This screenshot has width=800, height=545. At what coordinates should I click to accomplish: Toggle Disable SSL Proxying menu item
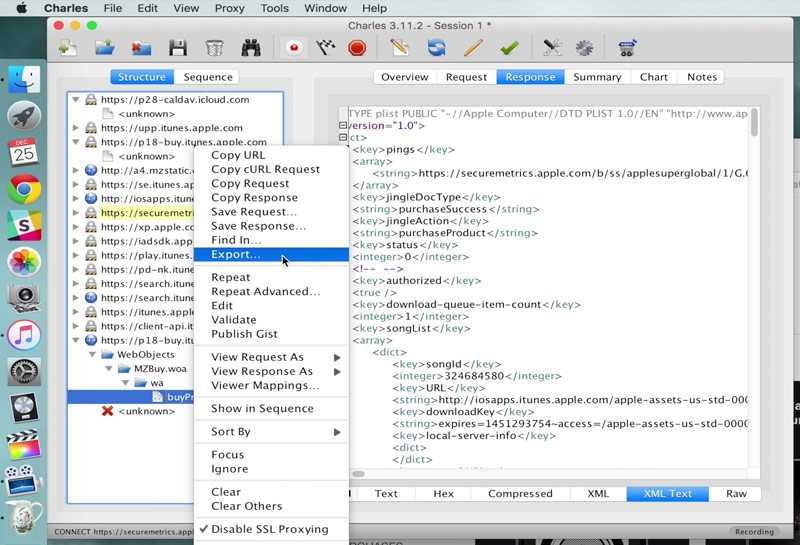[271, 529]
